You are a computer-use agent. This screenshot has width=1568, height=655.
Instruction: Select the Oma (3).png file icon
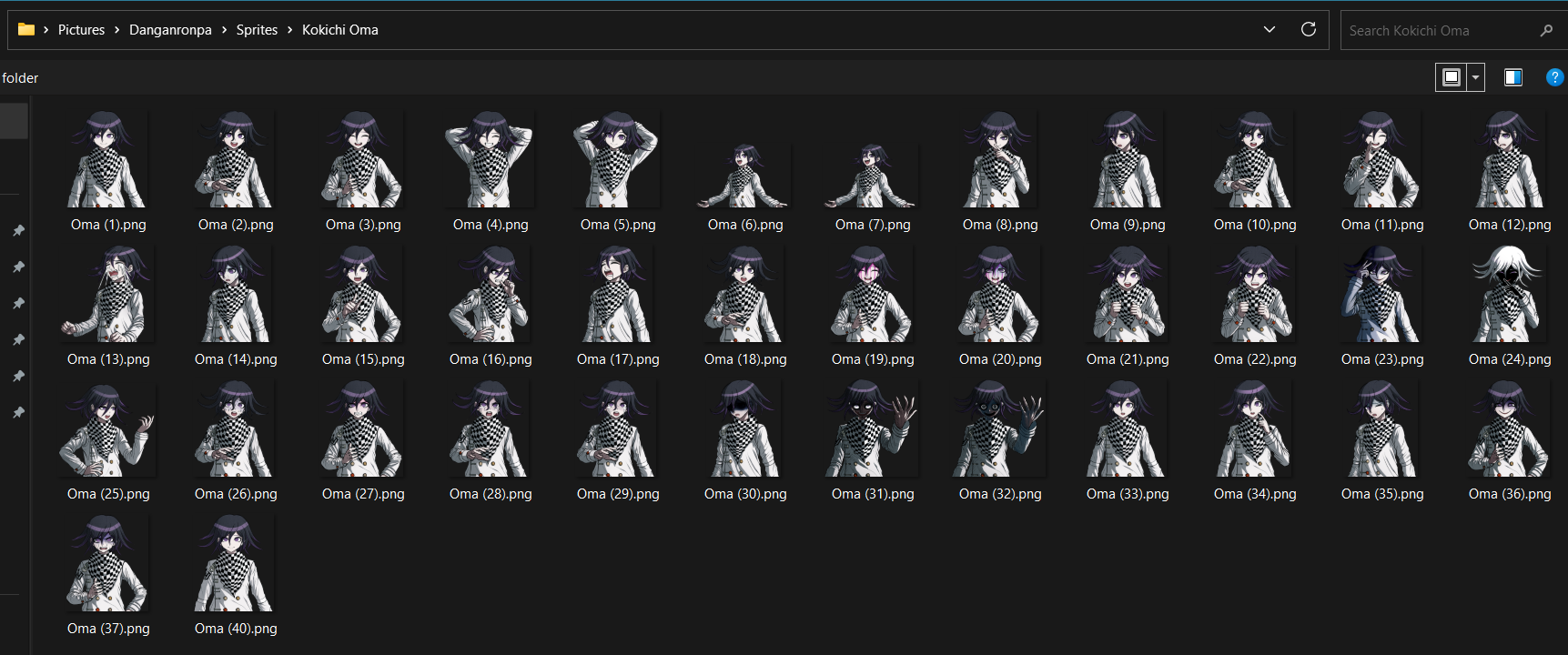click(362, 159)
